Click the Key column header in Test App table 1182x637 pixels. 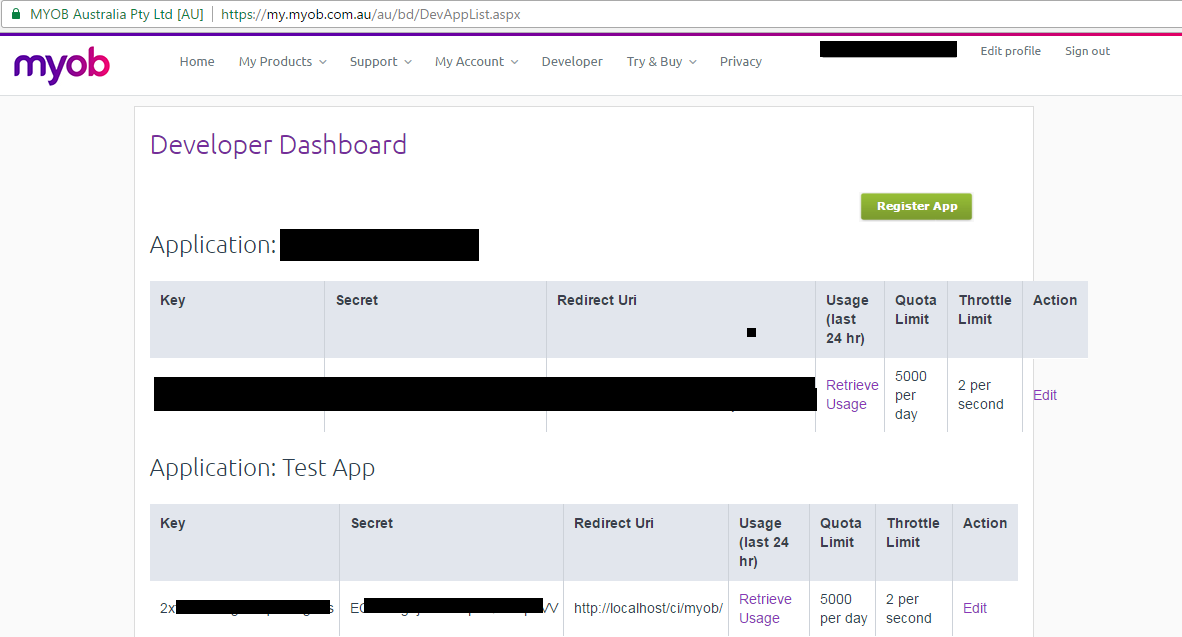click(171, 522)
